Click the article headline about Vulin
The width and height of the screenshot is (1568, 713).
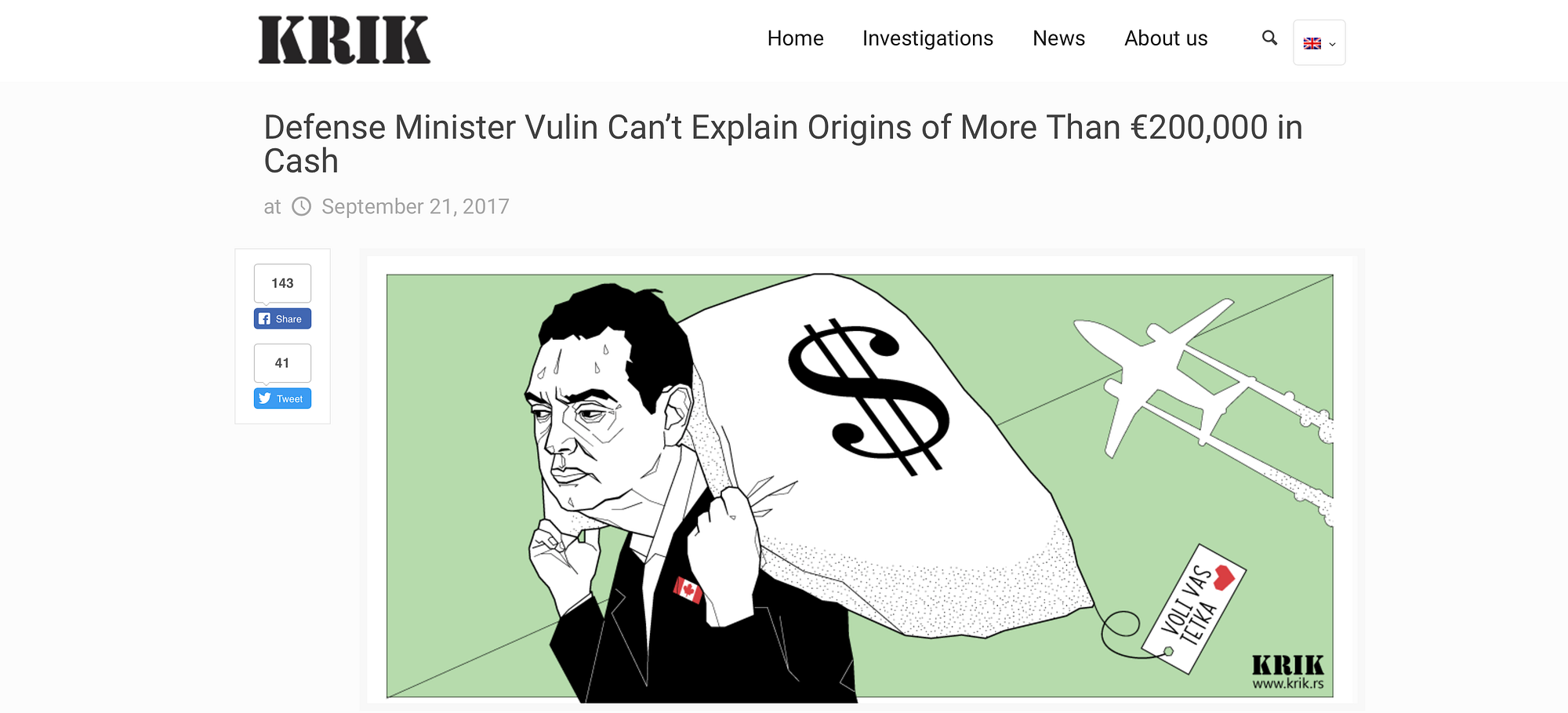(783, 144)
